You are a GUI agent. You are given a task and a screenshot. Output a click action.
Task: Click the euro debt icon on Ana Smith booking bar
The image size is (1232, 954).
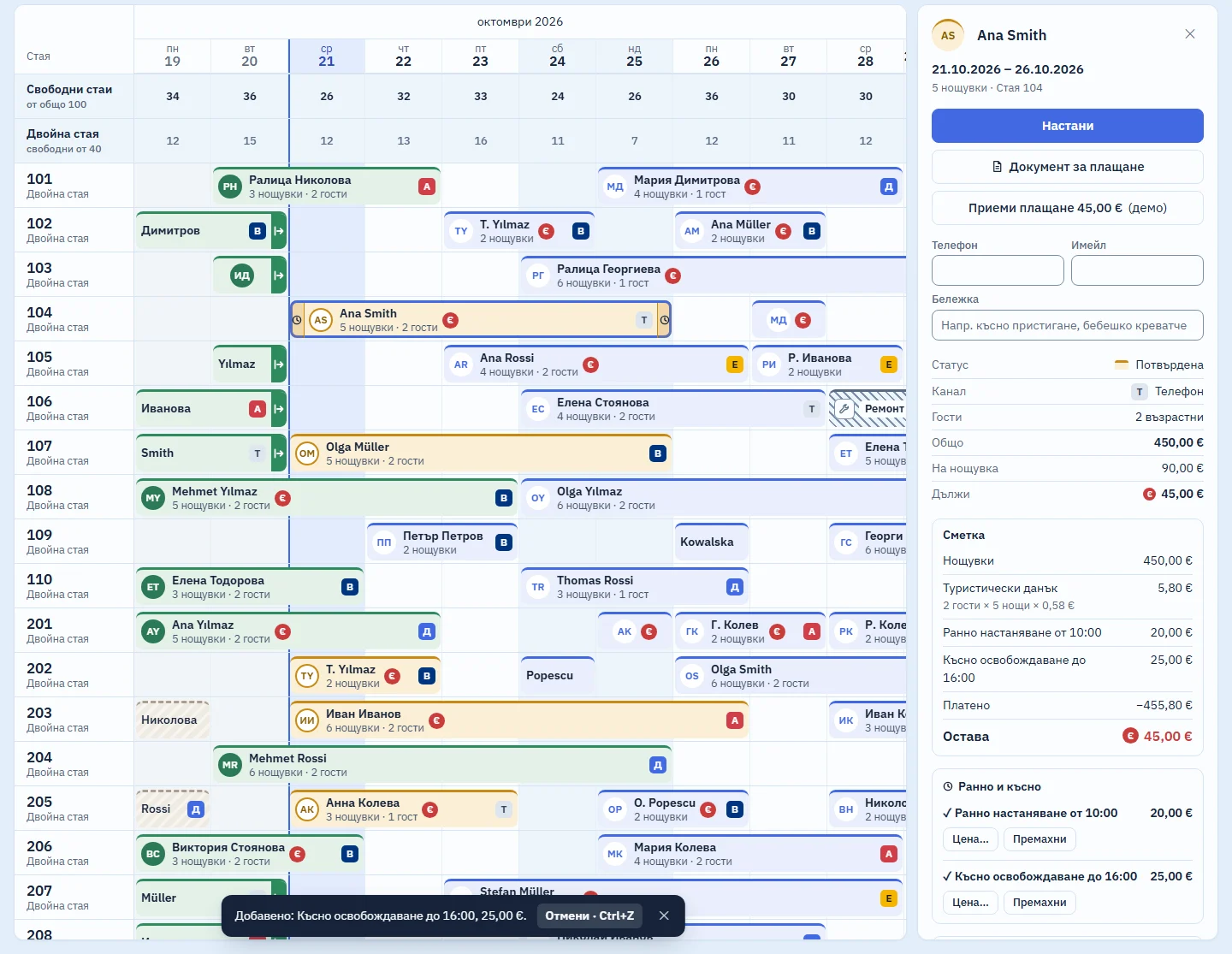[x=451, y=320]
